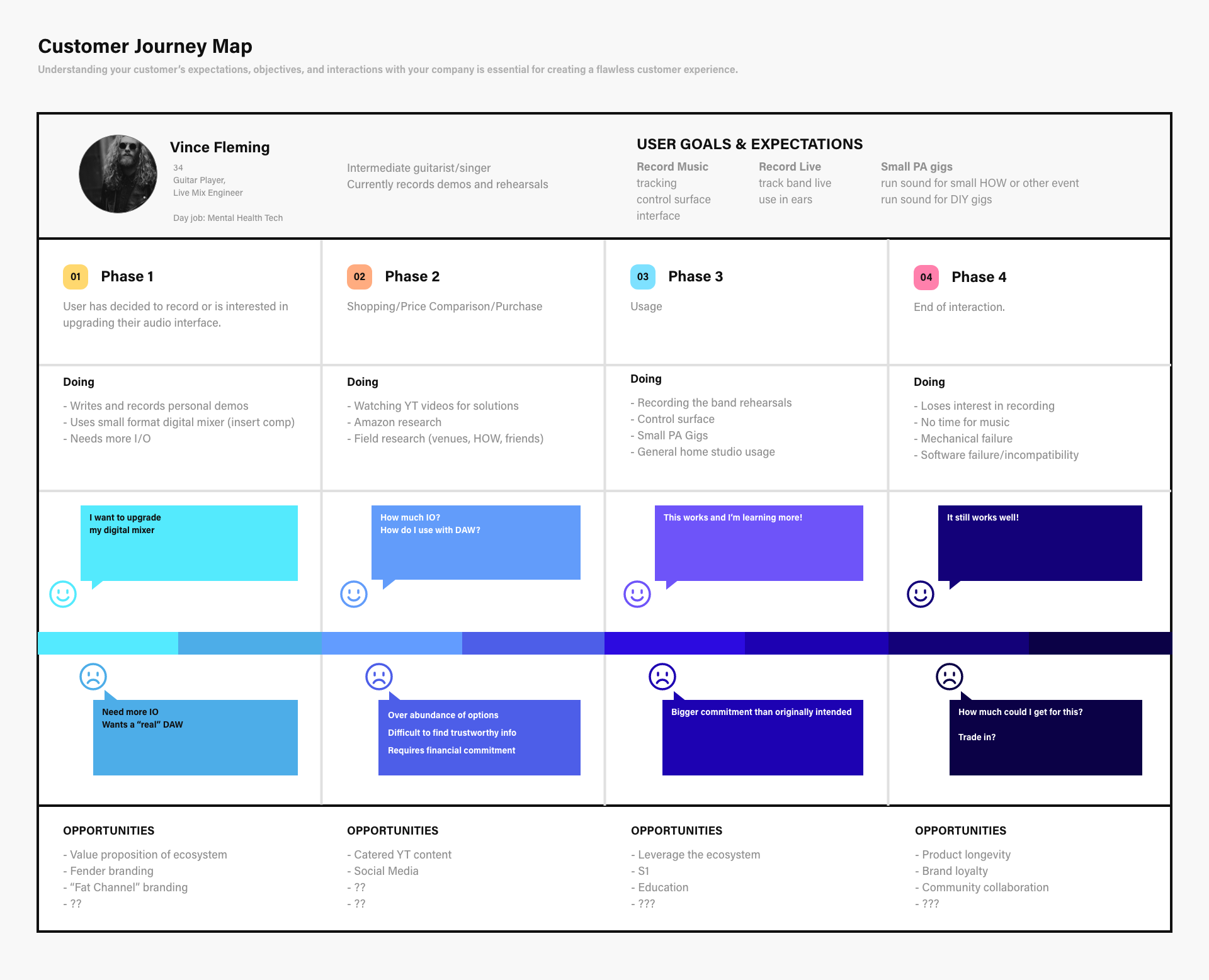This screenshot has height=980, width=1209.
Task: Click the Phase 3 frowning face icon
Action: [662, 677]
